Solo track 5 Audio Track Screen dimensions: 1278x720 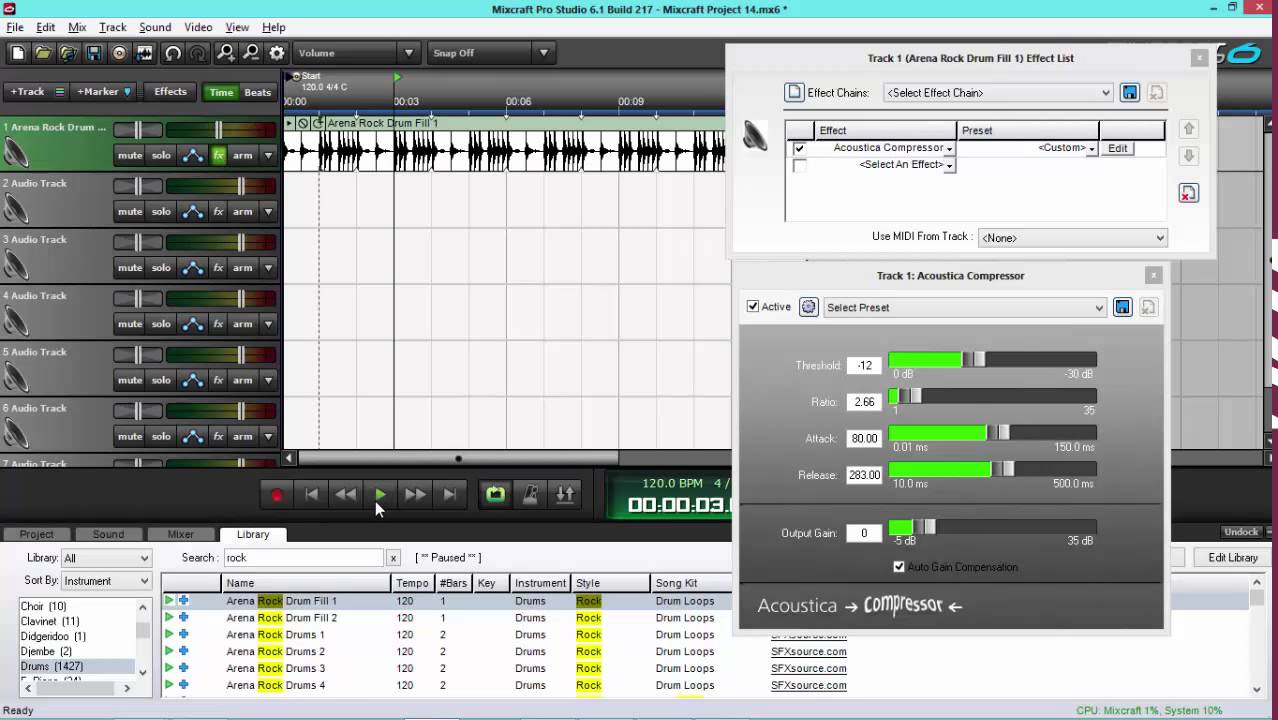[x=161, y=379]
